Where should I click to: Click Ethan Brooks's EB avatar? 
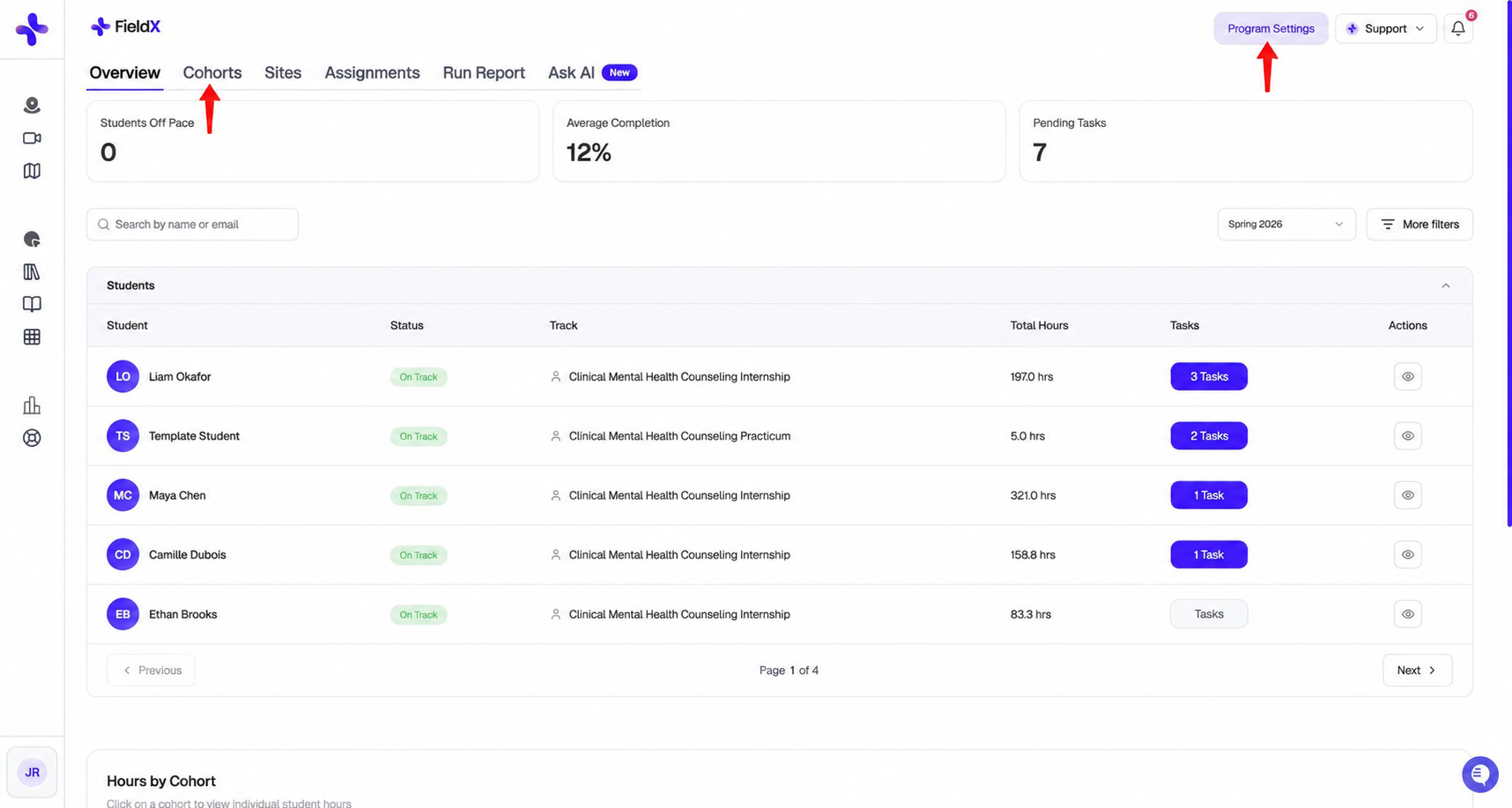(x=122, y=614)
